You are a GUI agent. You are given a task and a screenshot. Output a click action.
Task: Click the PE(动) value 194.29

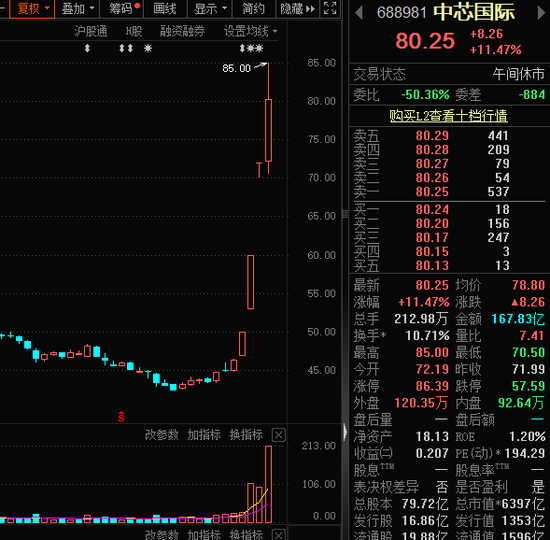pos(524,454)
